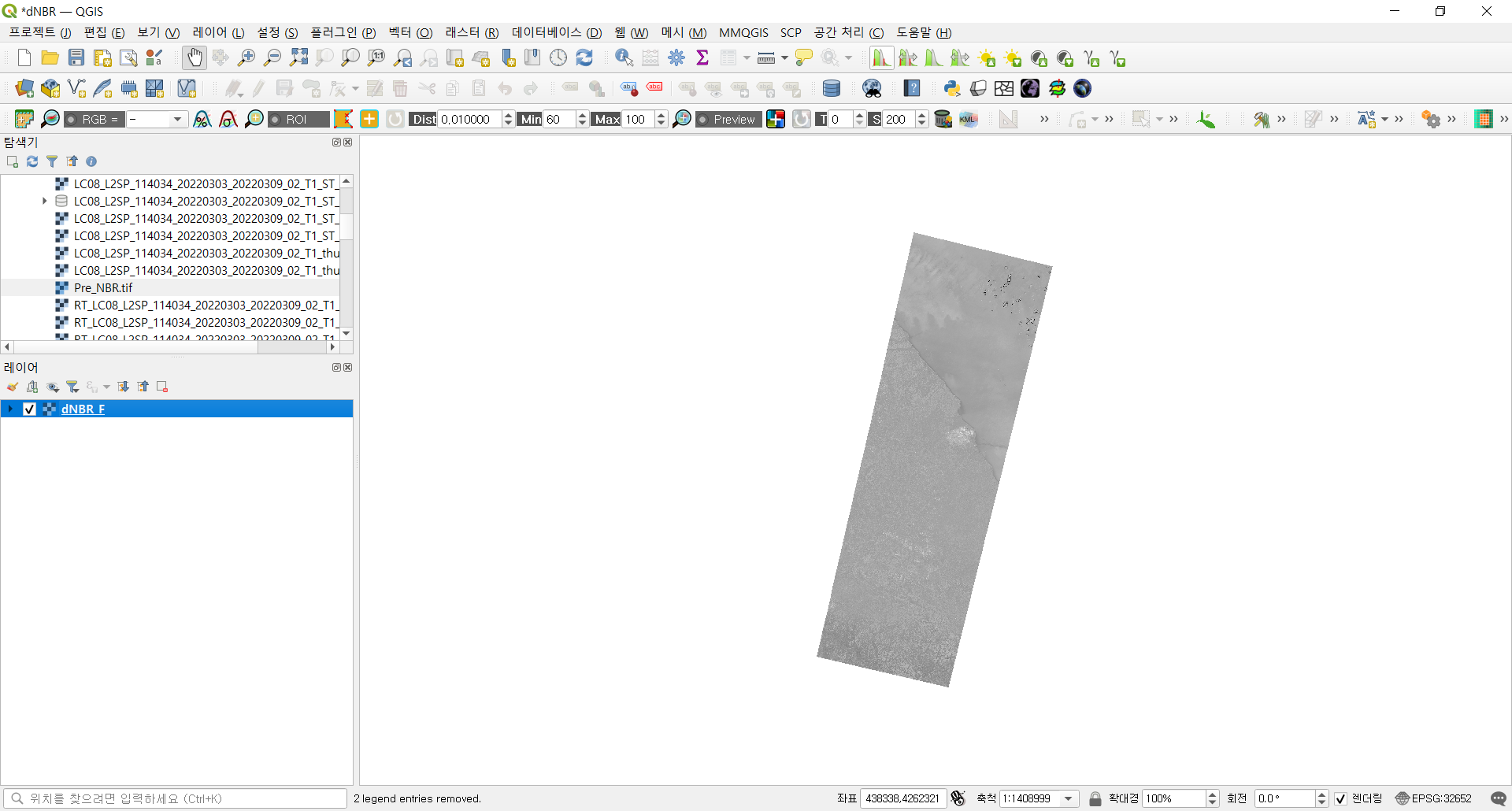
Task: Refresh the map canvas
Action: 584,57
